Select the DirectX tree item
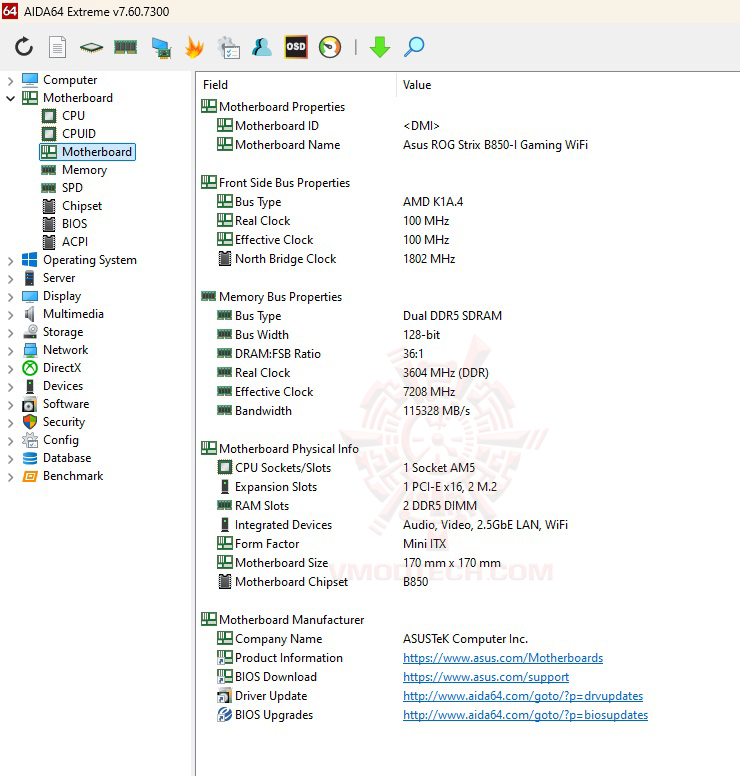The image size is (740, 776). pos(62,368)
